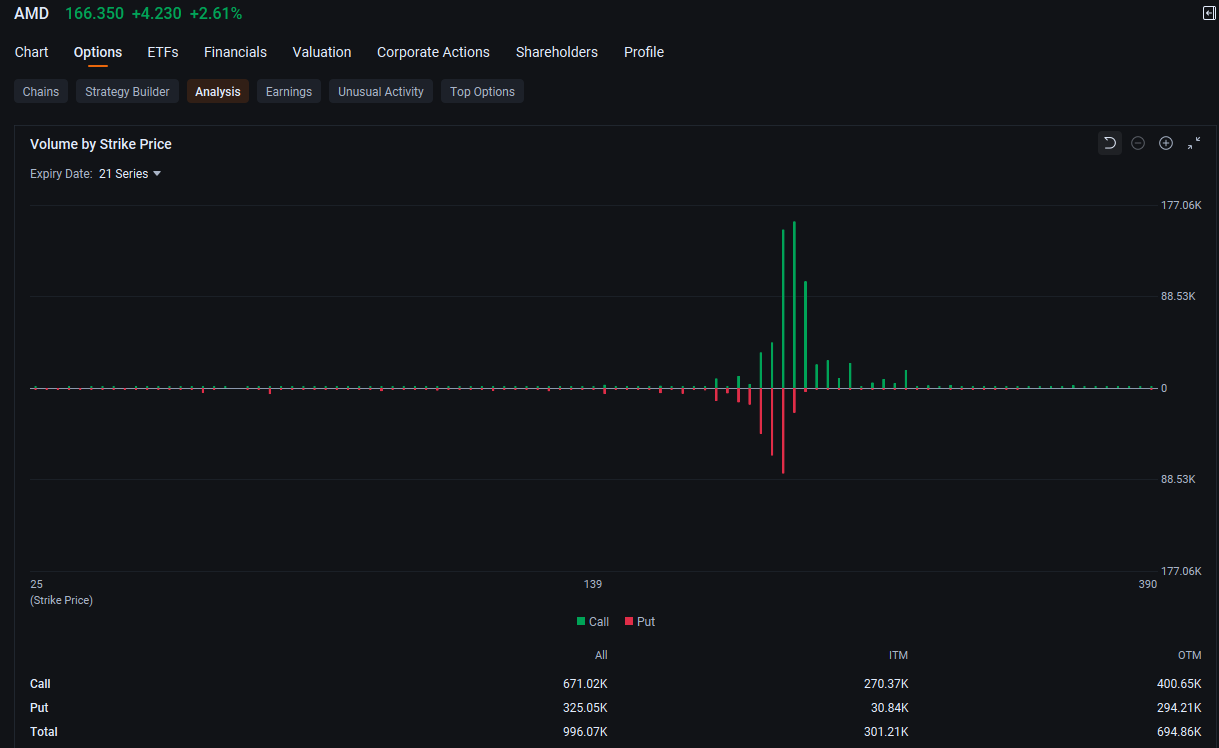Open the Financials tab
The image size is (1219, 748).
click(x=235, y=52)
